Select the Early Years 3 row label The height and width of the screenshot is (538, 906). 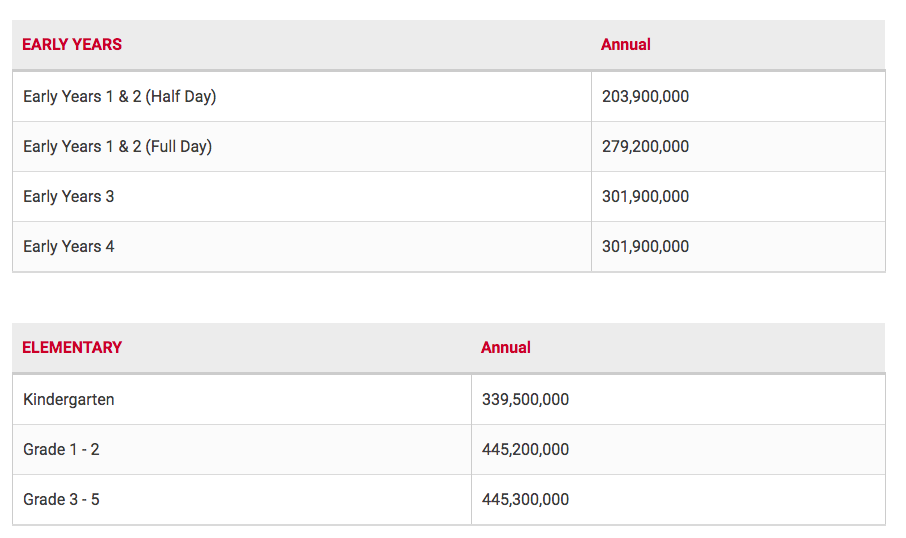tap(69, 197)
